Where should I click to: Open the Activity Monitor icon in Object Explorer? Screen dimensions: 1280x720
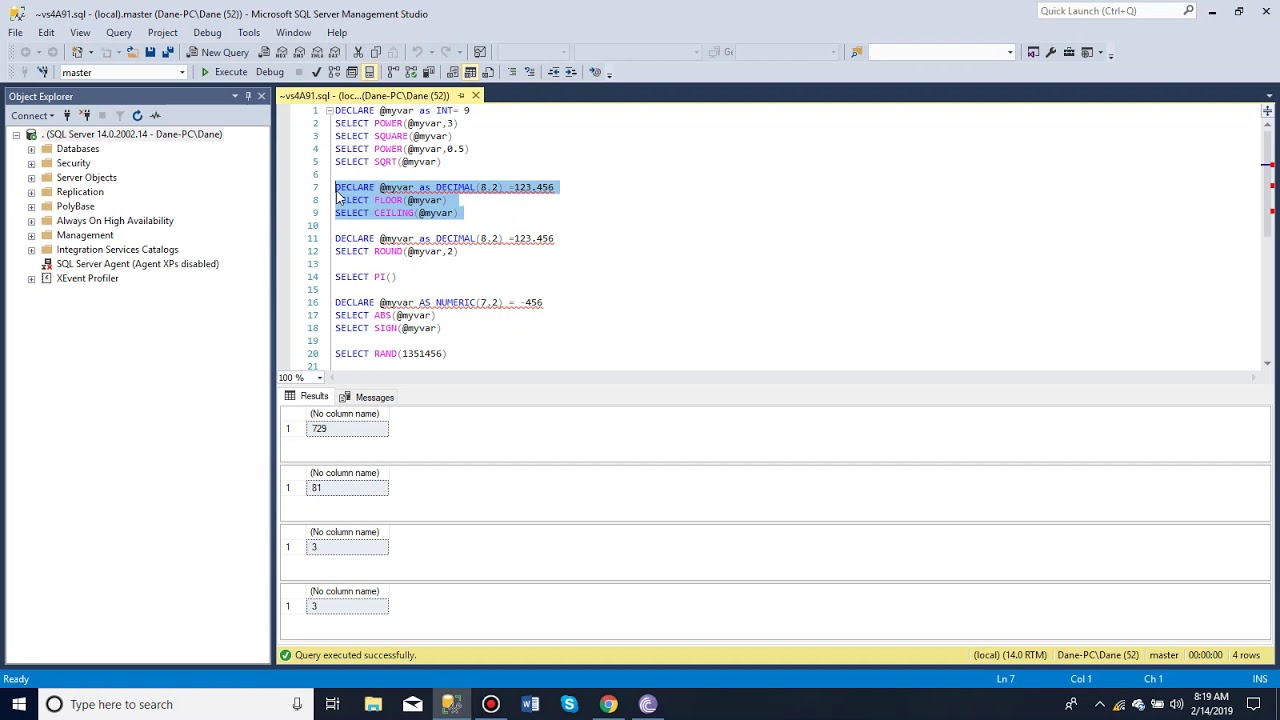click(x=155, y=116)
